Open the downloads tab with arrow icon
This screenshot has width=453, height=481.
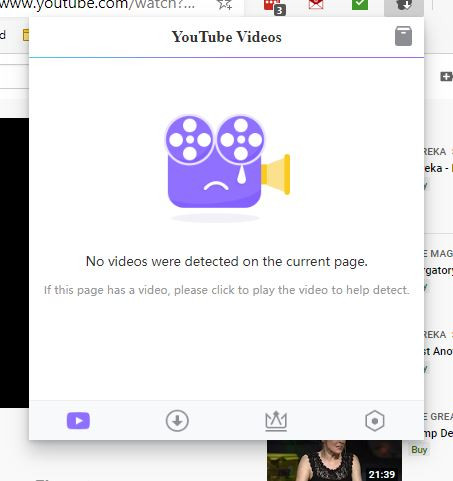(177, 421)
